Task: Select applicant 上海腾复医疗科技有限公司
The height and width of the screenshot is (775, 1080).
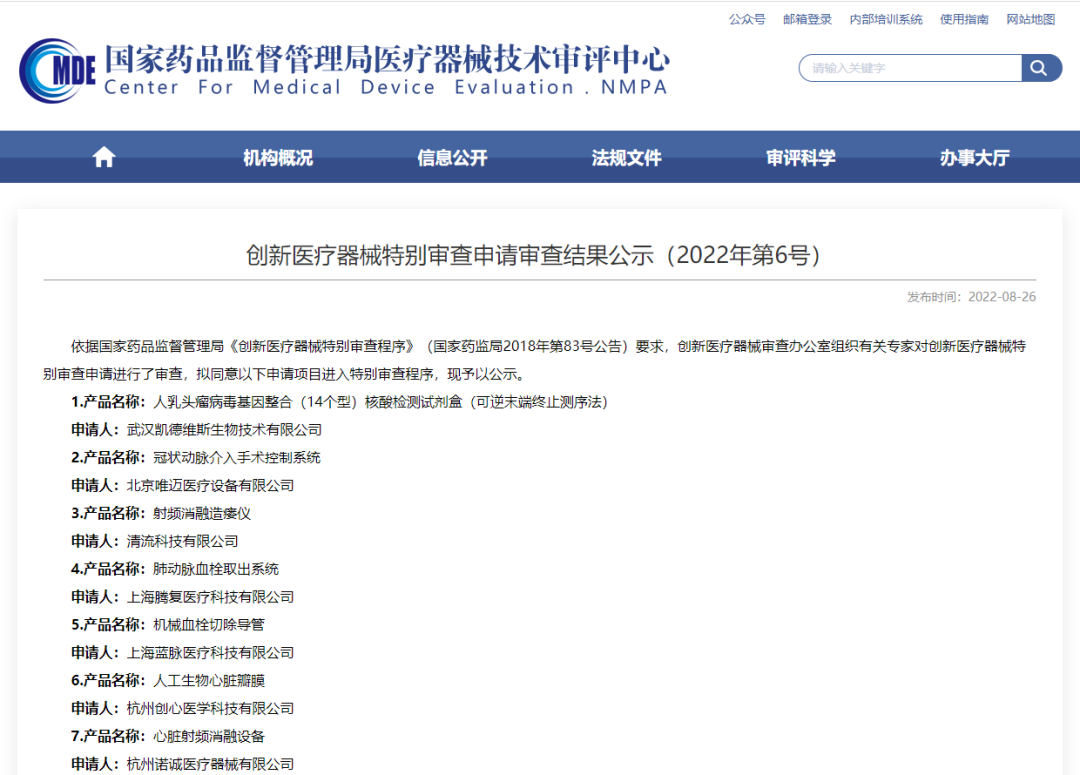Action: click(210, 597)
